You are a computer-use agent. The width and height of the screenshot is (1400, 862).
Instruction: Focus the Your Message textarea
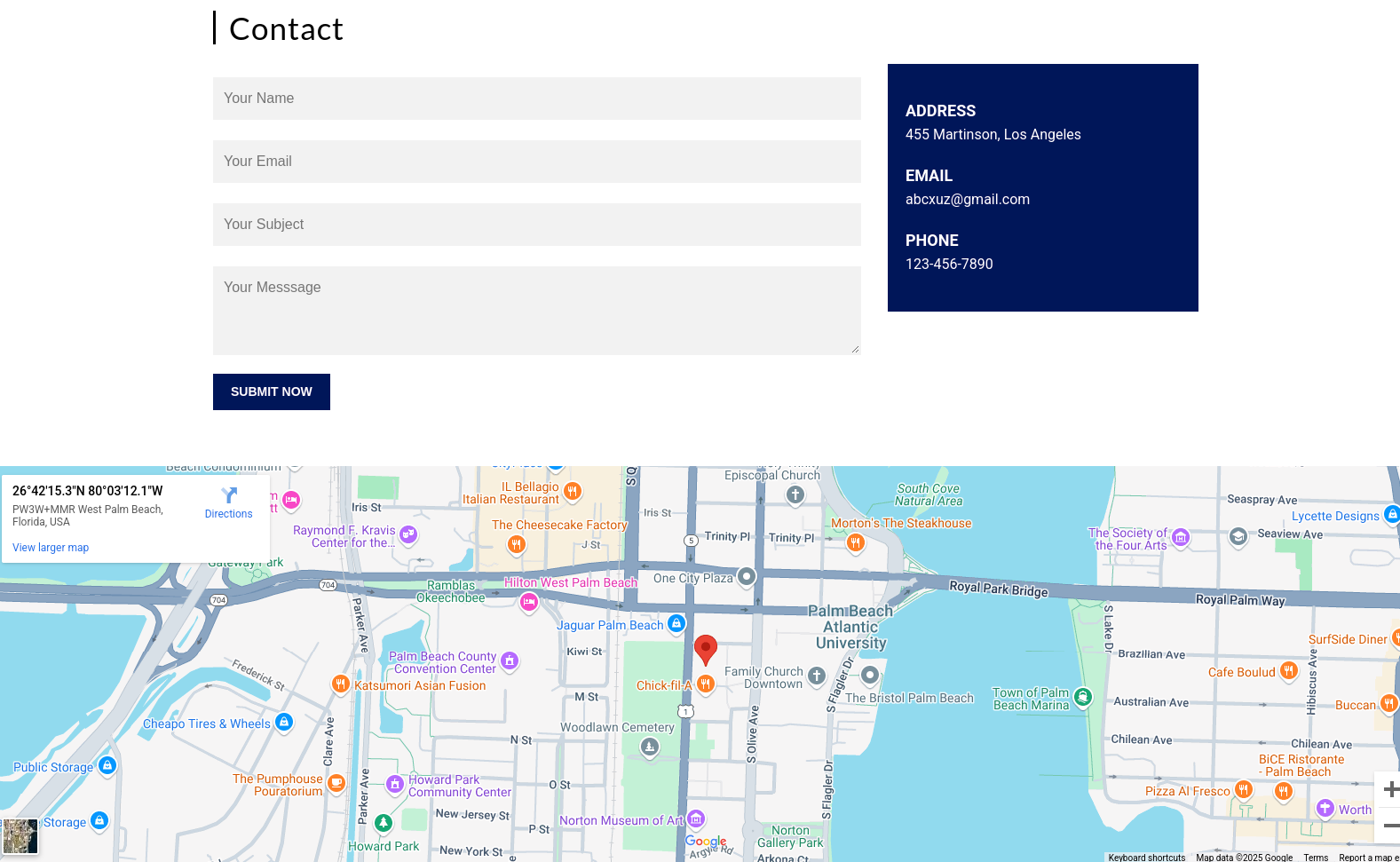coord(537,311)
